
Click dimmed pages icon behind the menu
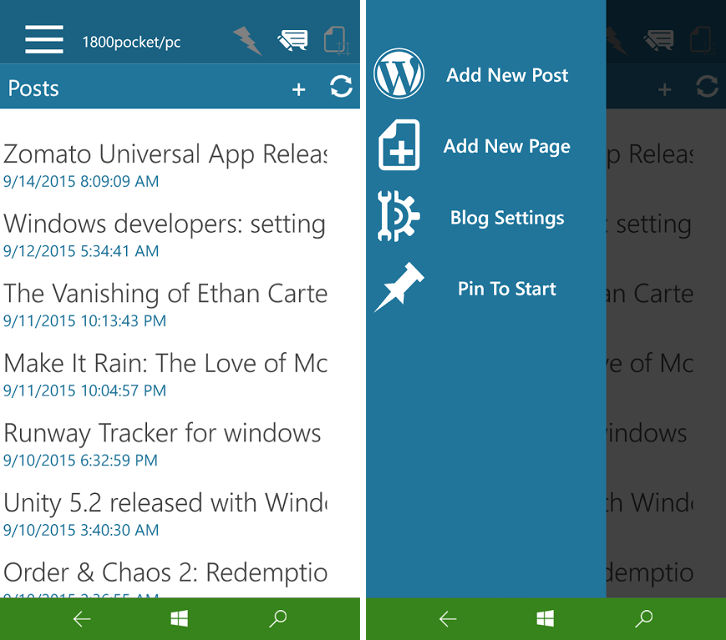[x=702, y=41]
